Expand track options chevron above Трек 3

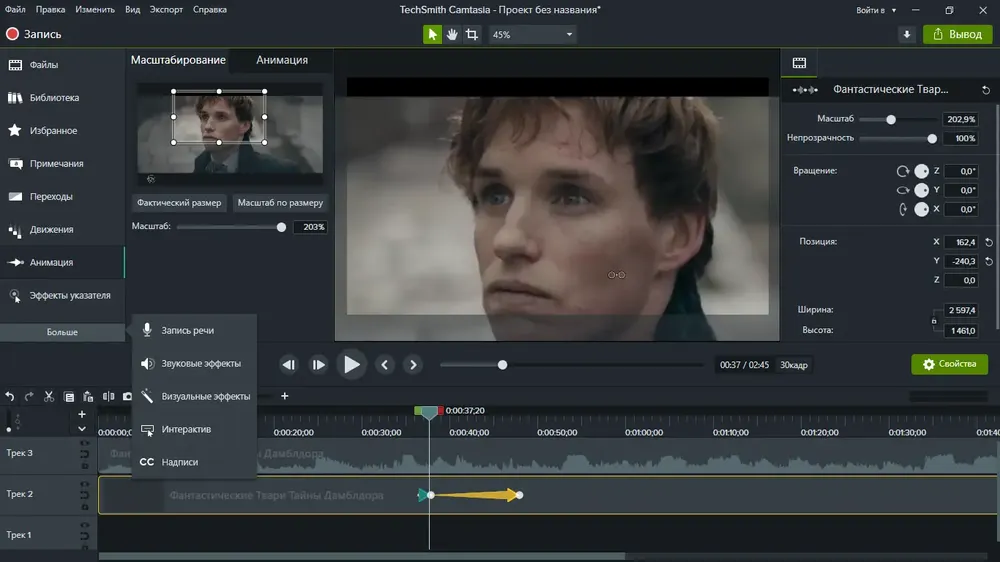coord(82,429)
